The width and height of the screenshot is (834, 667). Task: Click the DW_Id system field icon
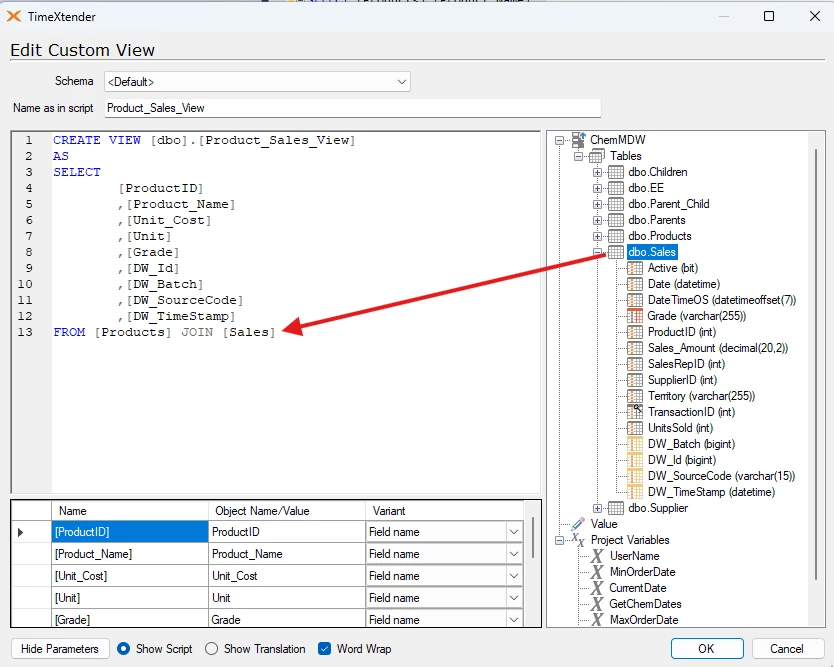[x=635, y=460]
